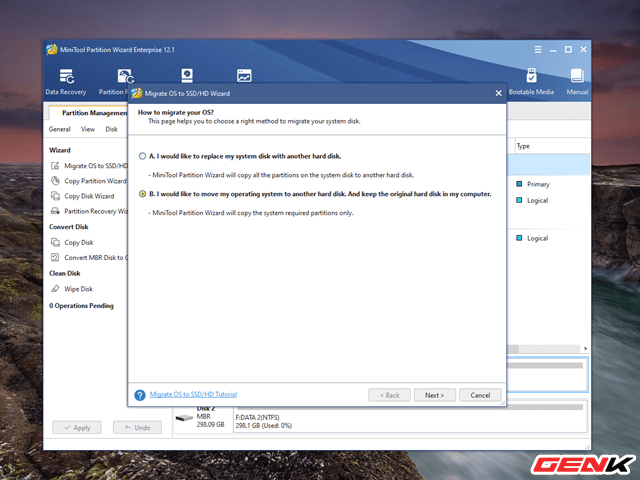The image size is (640, 480).
Task: Choose option B move operating system
Action: tap(142, 194)
